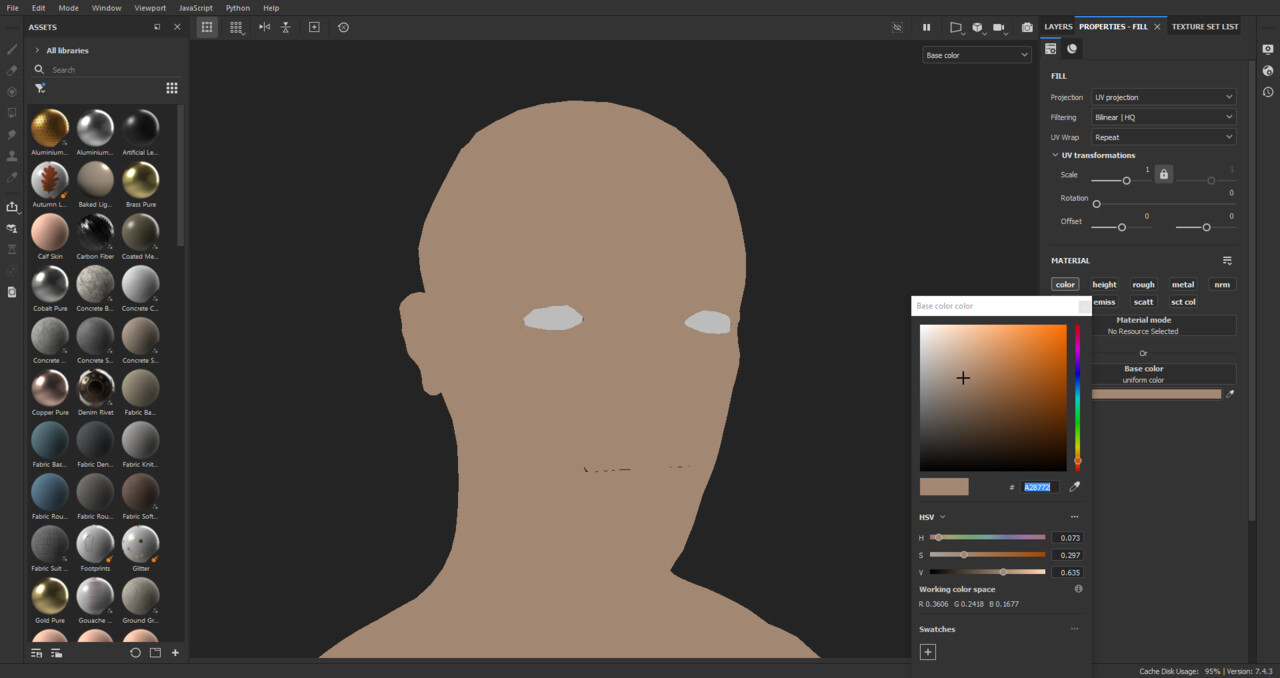Open the assets search filter
This screenshot has height=678, width=1280.
coord(40,89)
